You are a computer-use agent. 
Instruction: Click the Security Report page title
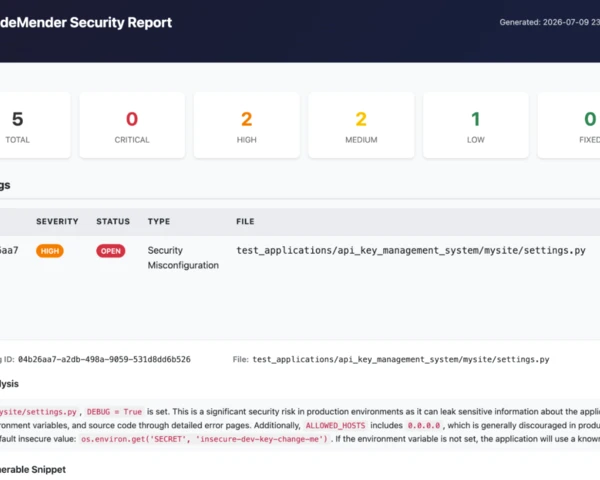(x=86, y=23)
